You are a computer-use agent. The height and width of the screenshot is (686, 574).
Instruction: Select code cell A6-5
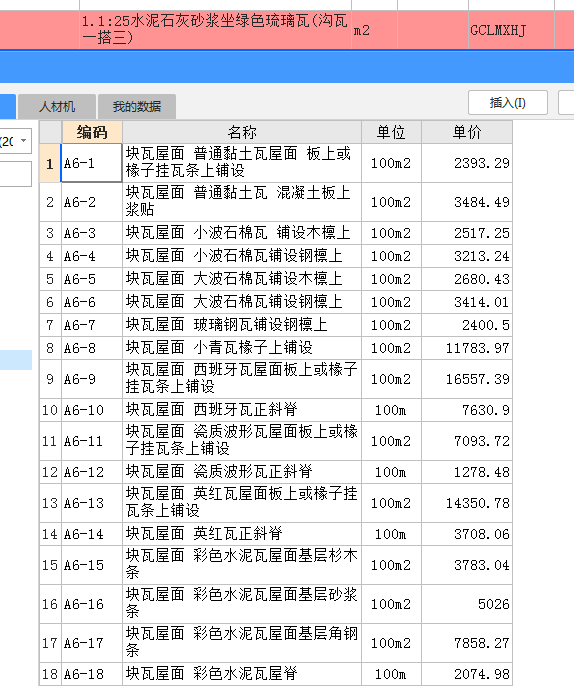(91, 279)
